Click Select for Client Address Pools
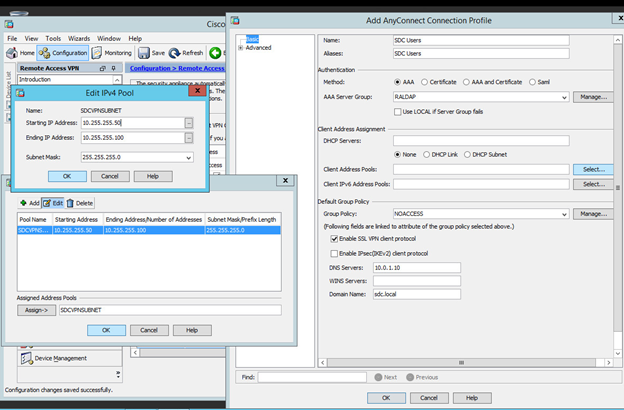The image size is (624, 410). click(594, 170)
